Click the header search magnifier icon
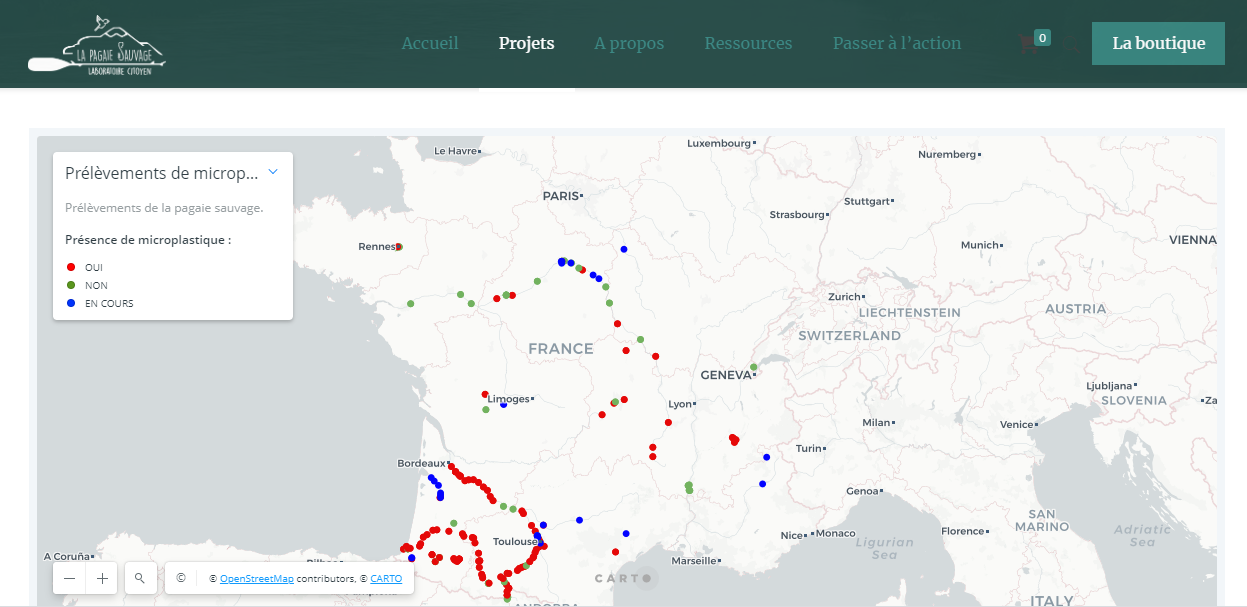 [x=1071, y=44]
